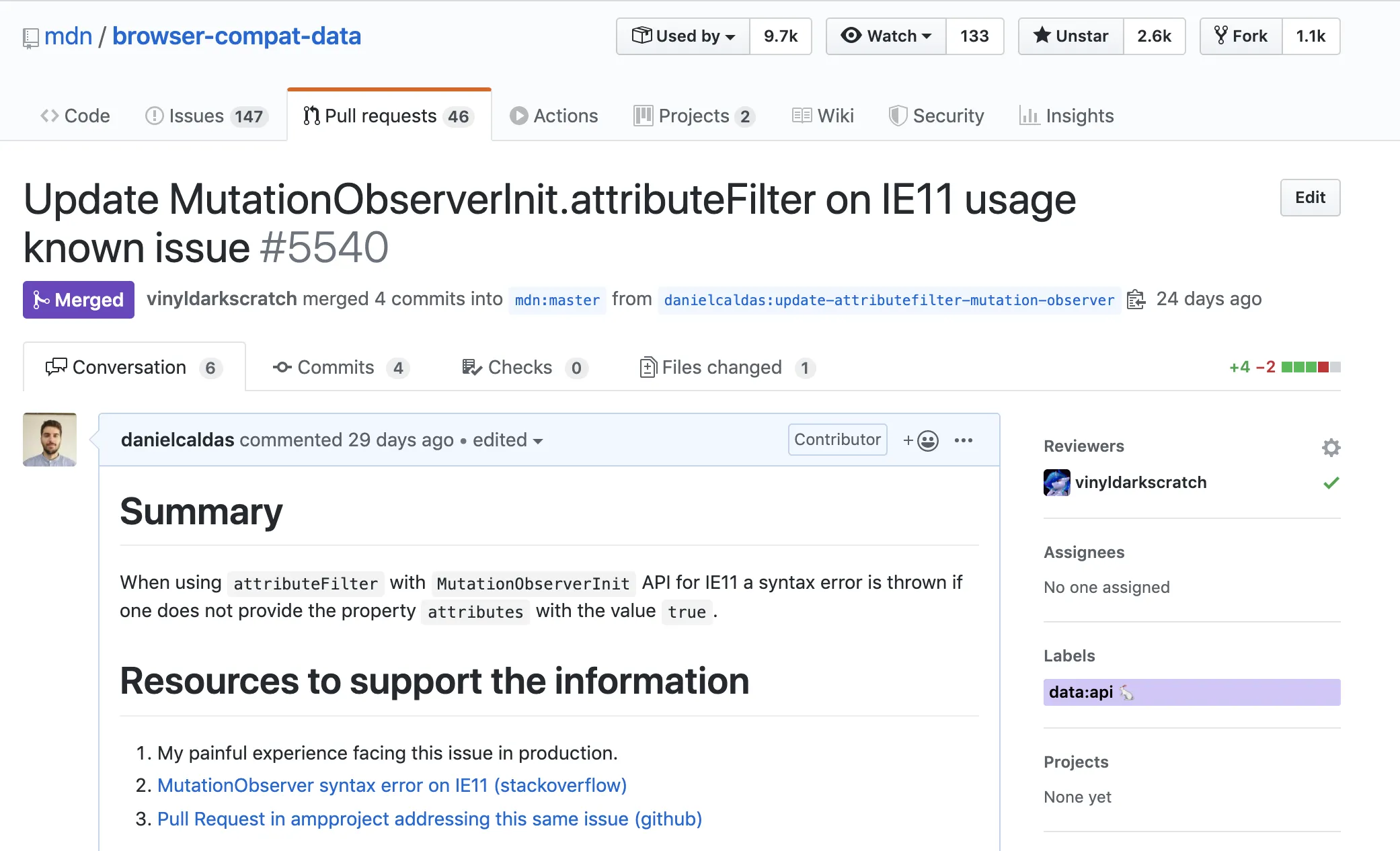Open the three-dot comment options menu

click(965, 440)
